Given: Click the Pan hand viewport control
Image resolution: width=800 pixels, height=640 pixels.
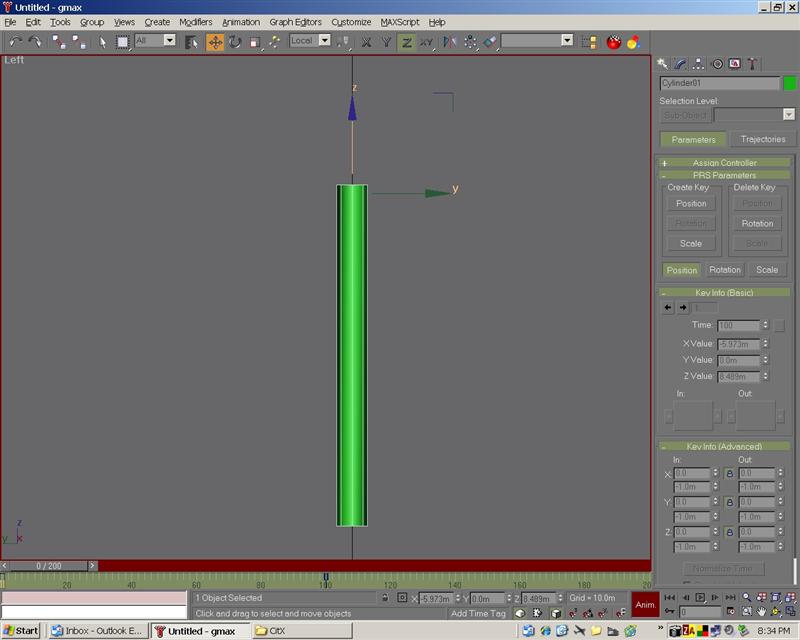Looking at the screenshot, I should click(x=761, y=611).
